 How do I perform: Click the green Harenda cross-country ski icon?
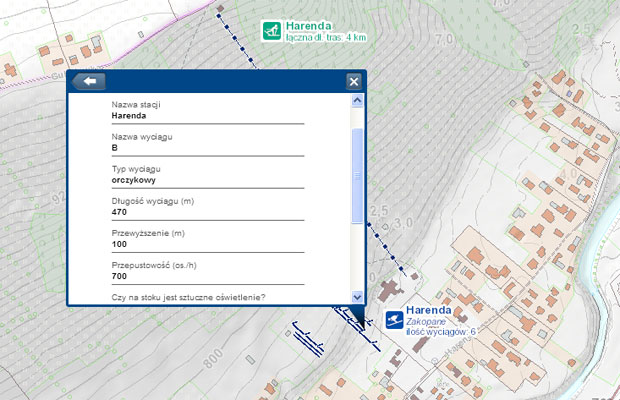tap(272, 31)
